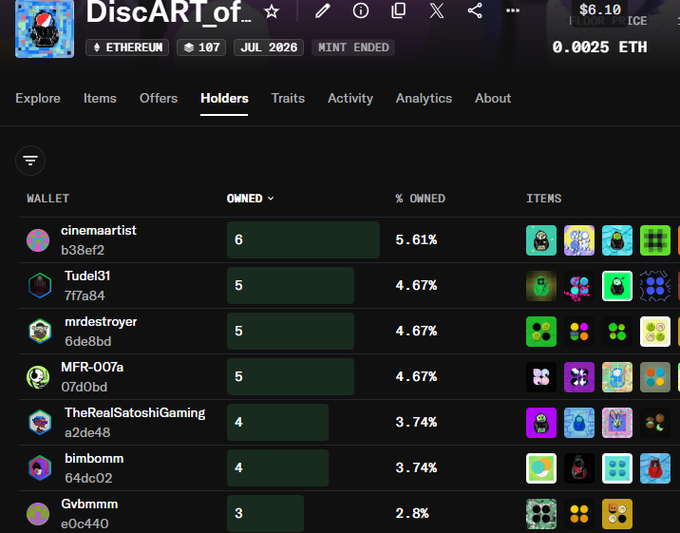
Task: Click the 5.61% owned value
Action: (416, 240)
